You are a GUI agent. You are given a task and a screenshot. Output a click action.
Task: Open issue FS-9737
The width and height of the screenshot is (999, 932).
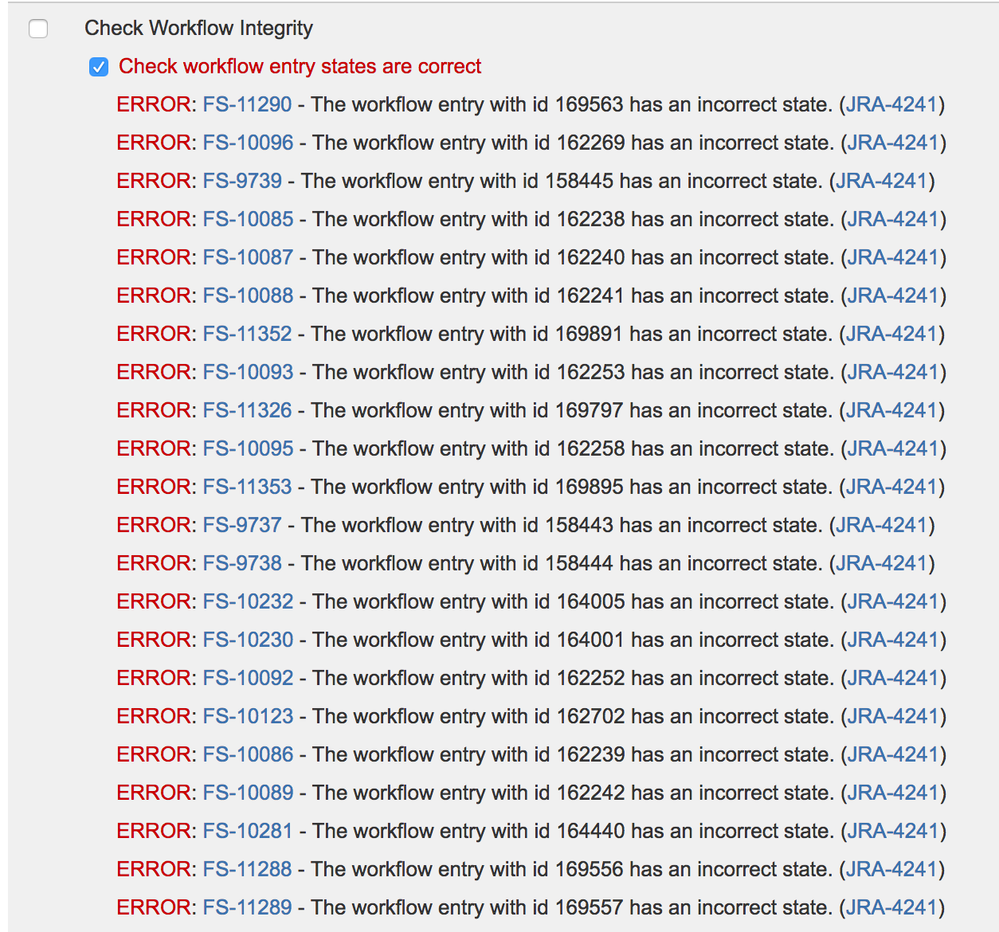click(242, 525)
